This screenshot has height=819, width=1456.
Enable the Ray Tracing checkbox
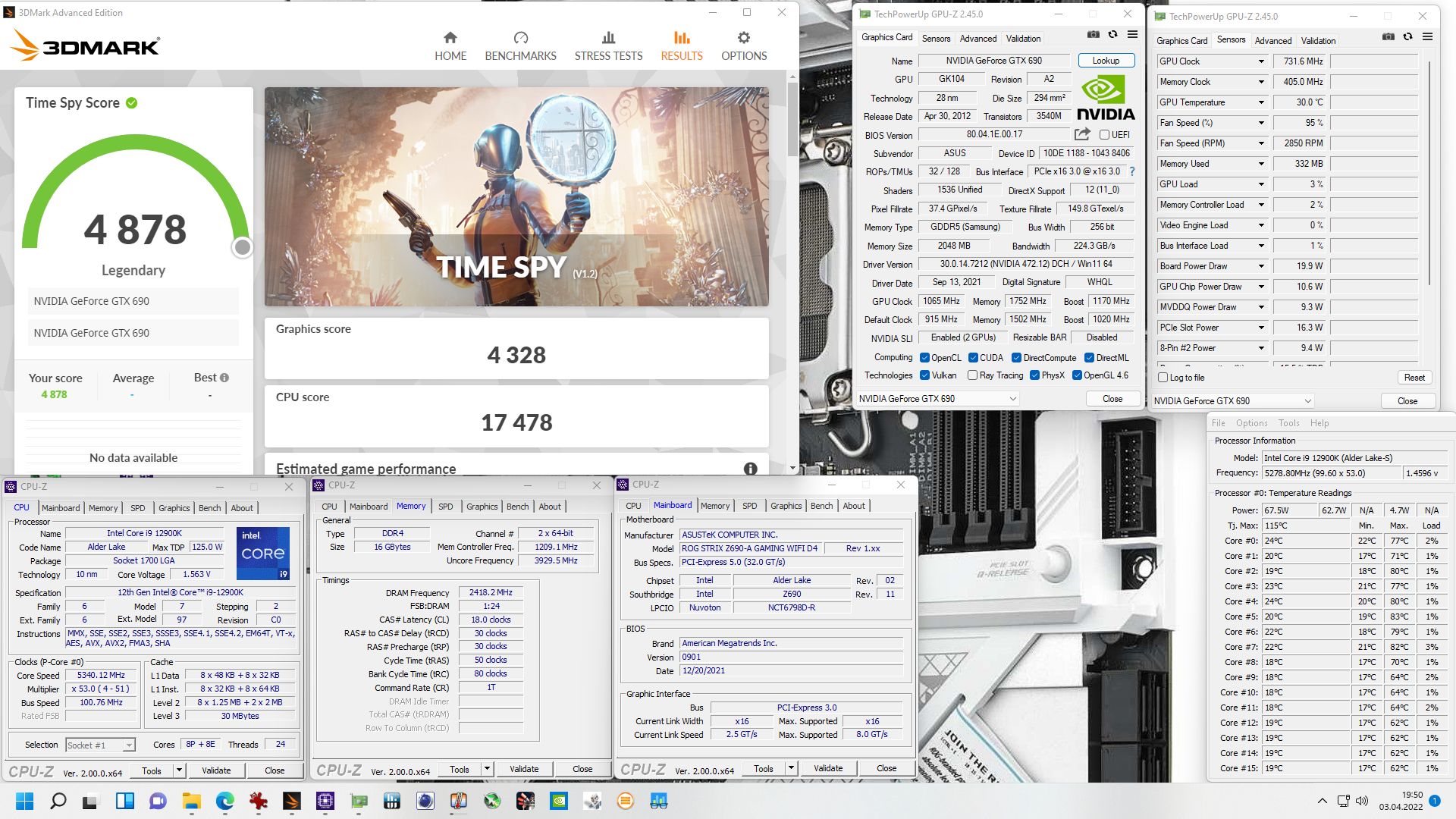[972, 375]
